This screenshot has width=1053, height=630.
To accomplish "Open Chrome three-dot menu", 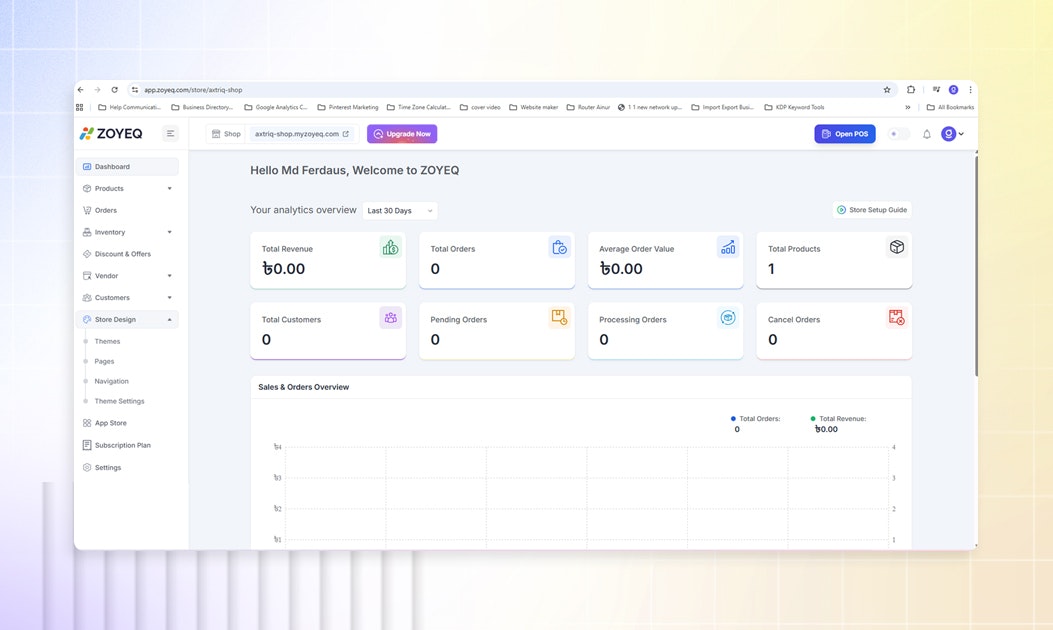I will coord(970,90).
